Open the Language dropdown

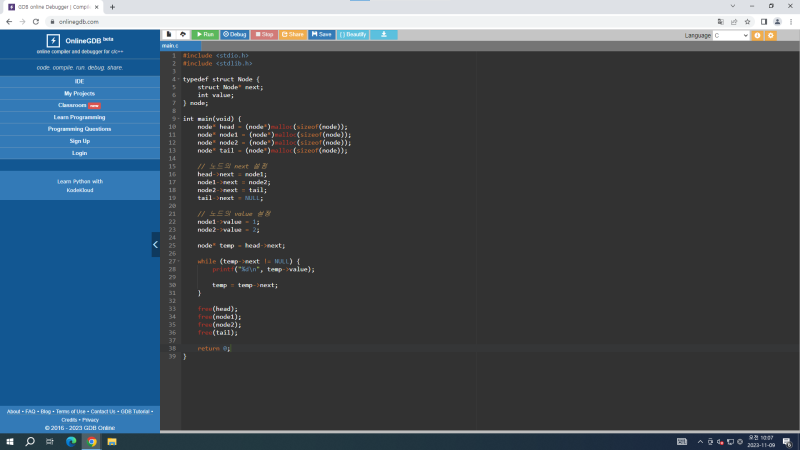coord(731,35)
